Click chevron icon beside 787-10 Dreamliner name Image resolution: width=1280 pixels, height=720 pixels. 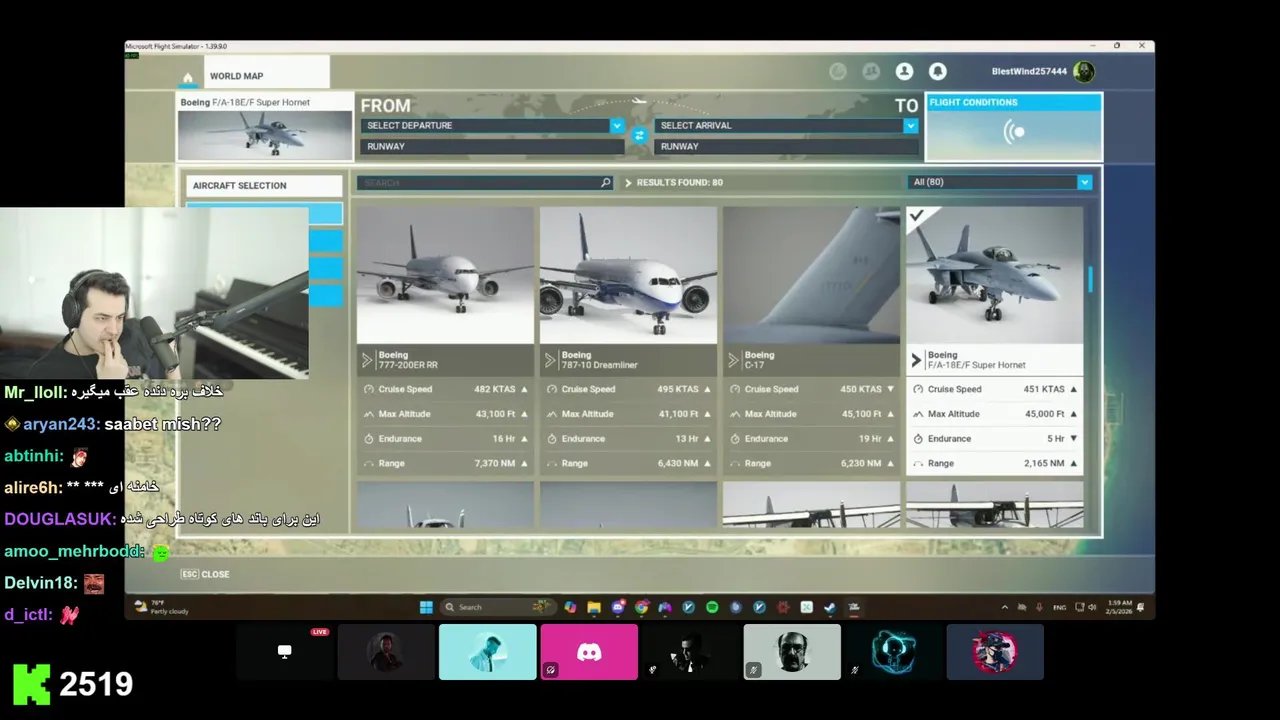click(551, 360)
